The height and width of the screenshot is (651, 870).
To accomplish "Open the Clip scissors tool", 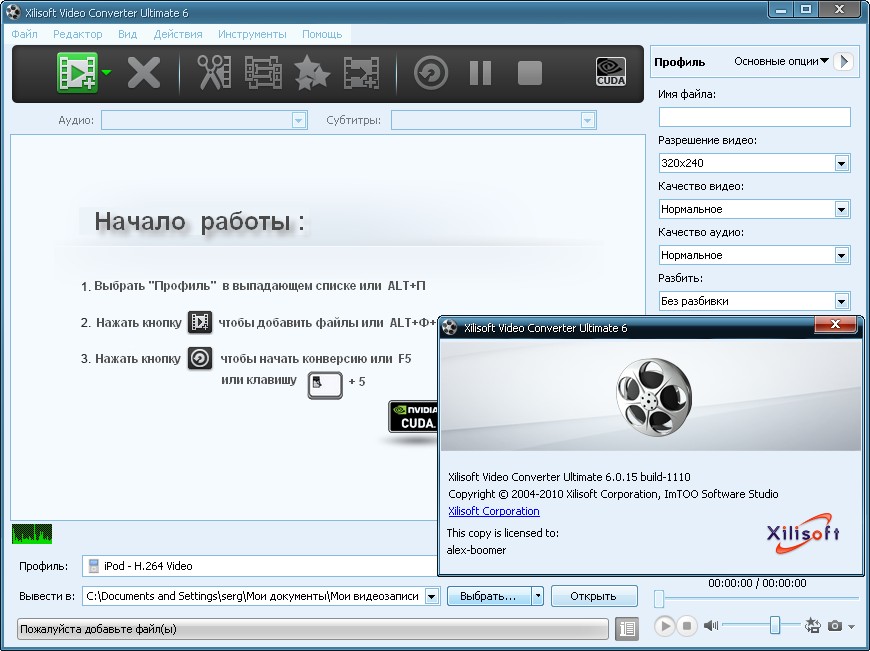I will click(x=214, y=72).
